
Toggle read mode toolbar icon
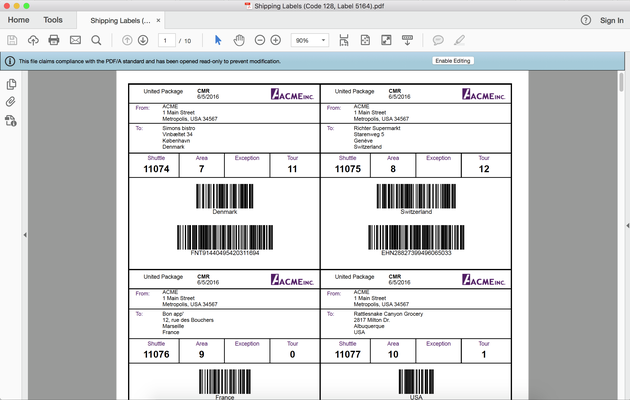407,40
